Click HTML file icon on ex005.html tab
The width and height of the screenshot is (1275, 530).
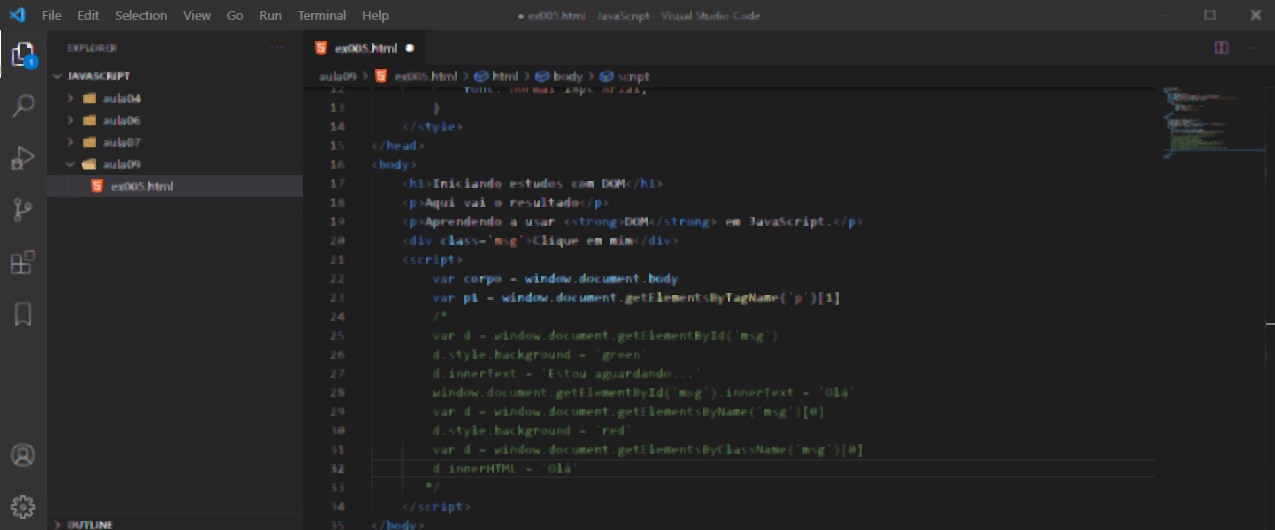(321, 48)
